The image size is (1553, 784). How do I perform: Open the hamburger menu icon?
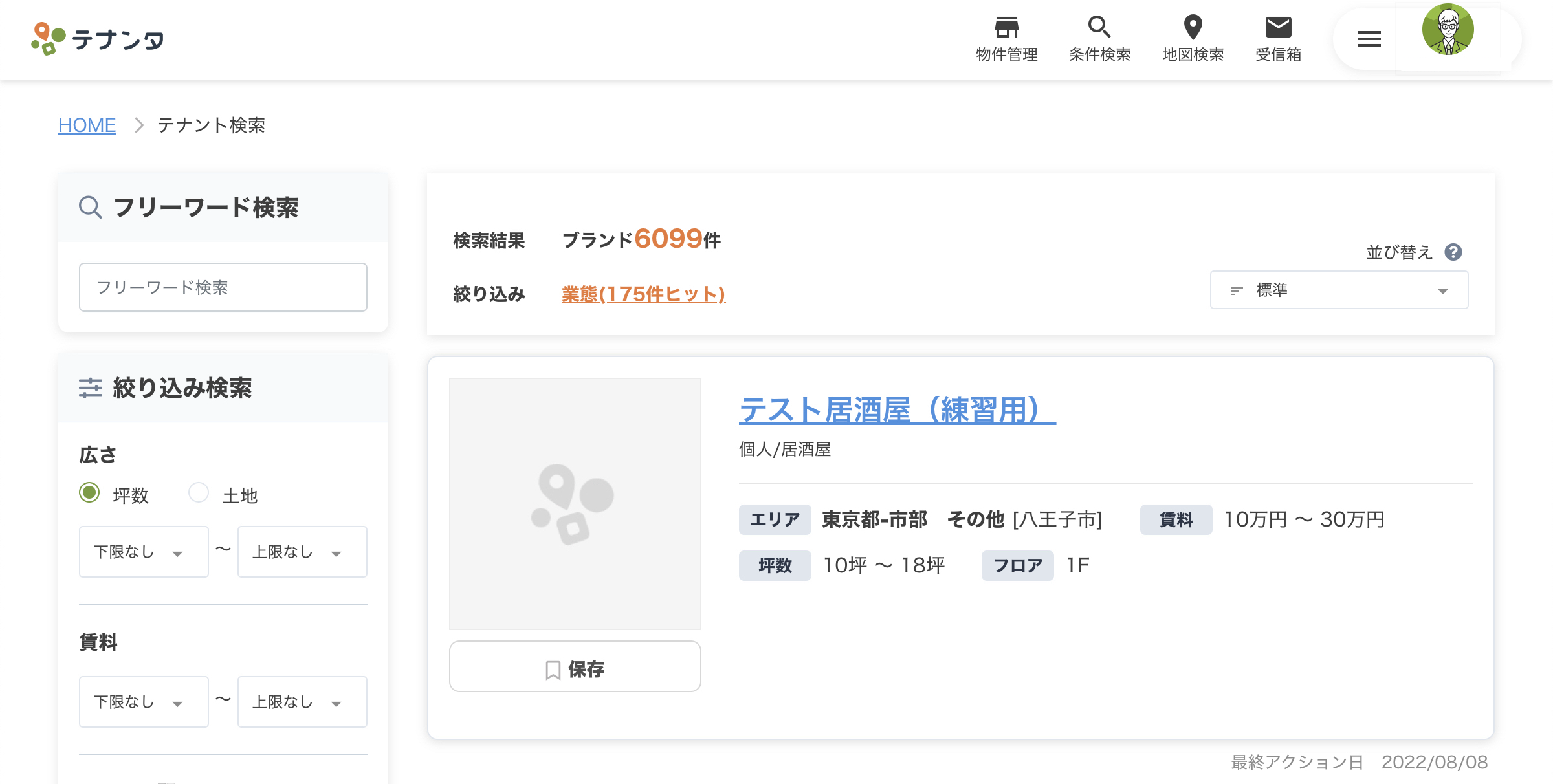pos(1369,39)
